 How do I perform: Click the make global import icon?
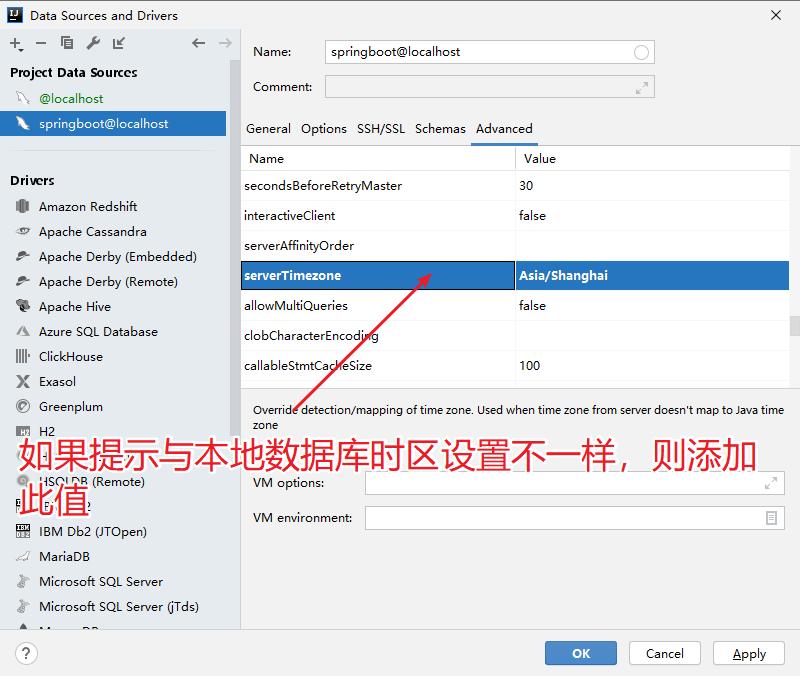pyautogui.click(x=119, y=43)
